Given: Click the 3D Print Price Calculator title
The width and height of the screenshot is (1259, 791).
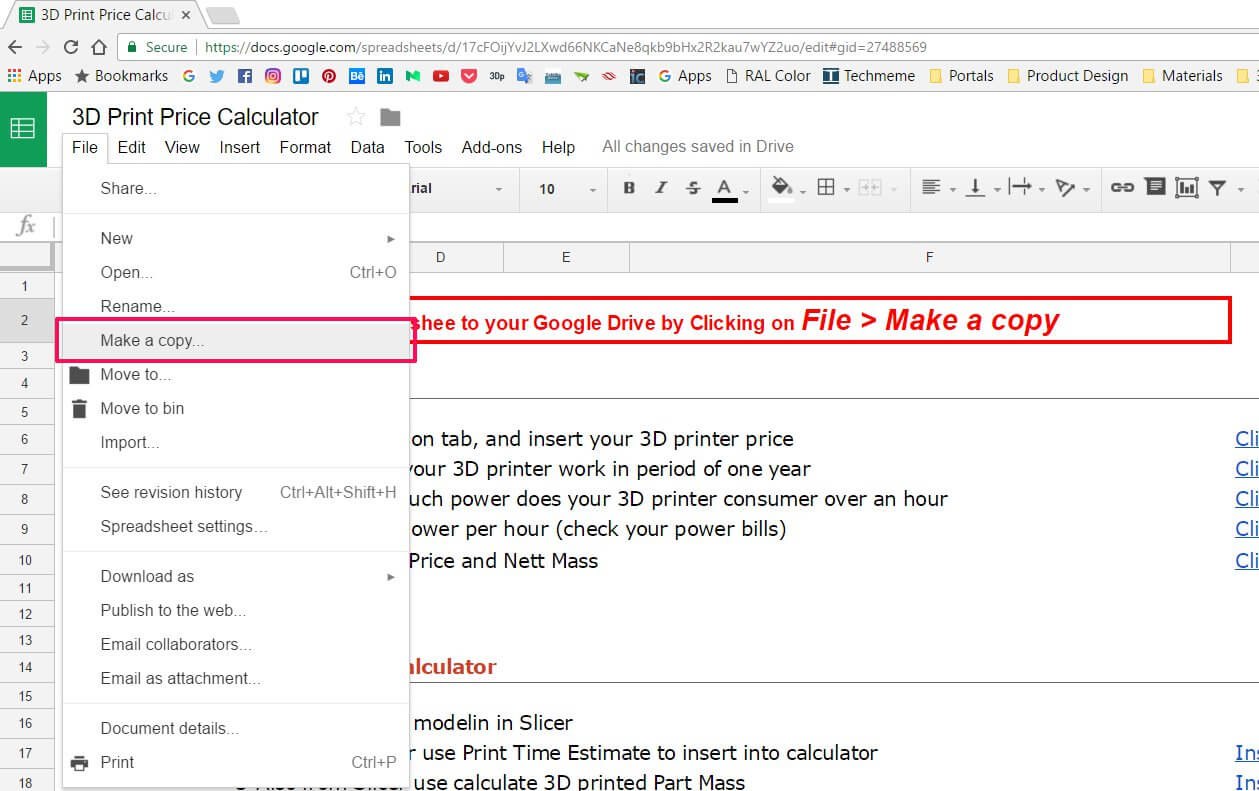Looking at the screenshot, I should [195, 117].
